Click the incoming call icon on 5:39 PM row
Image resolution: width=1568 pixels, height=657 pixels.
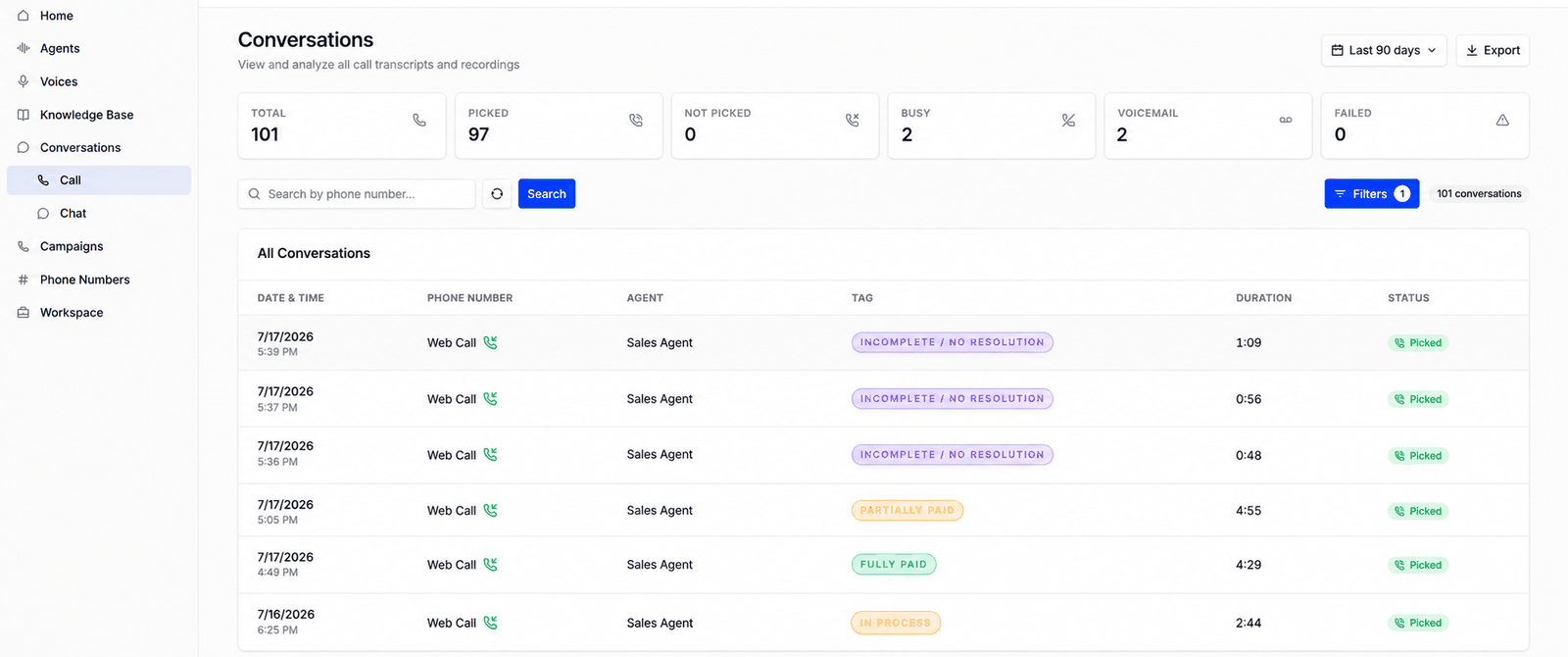click(491, 342)
